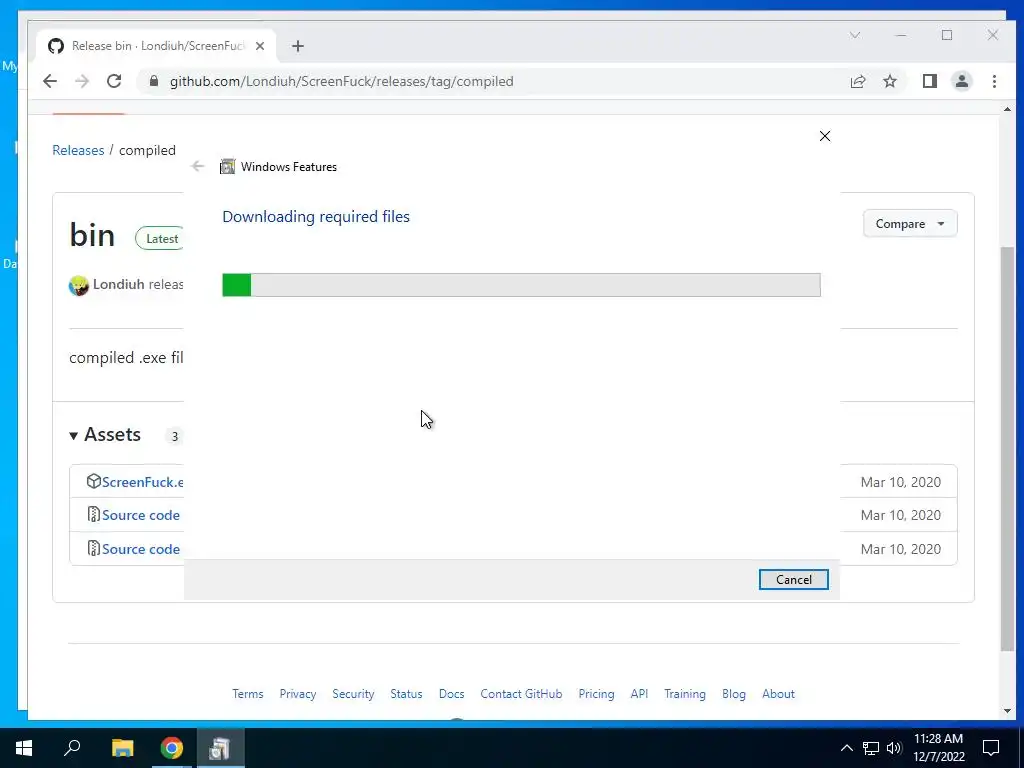
Task: Click the Windows Features title icon
Action: click(227, 167)
